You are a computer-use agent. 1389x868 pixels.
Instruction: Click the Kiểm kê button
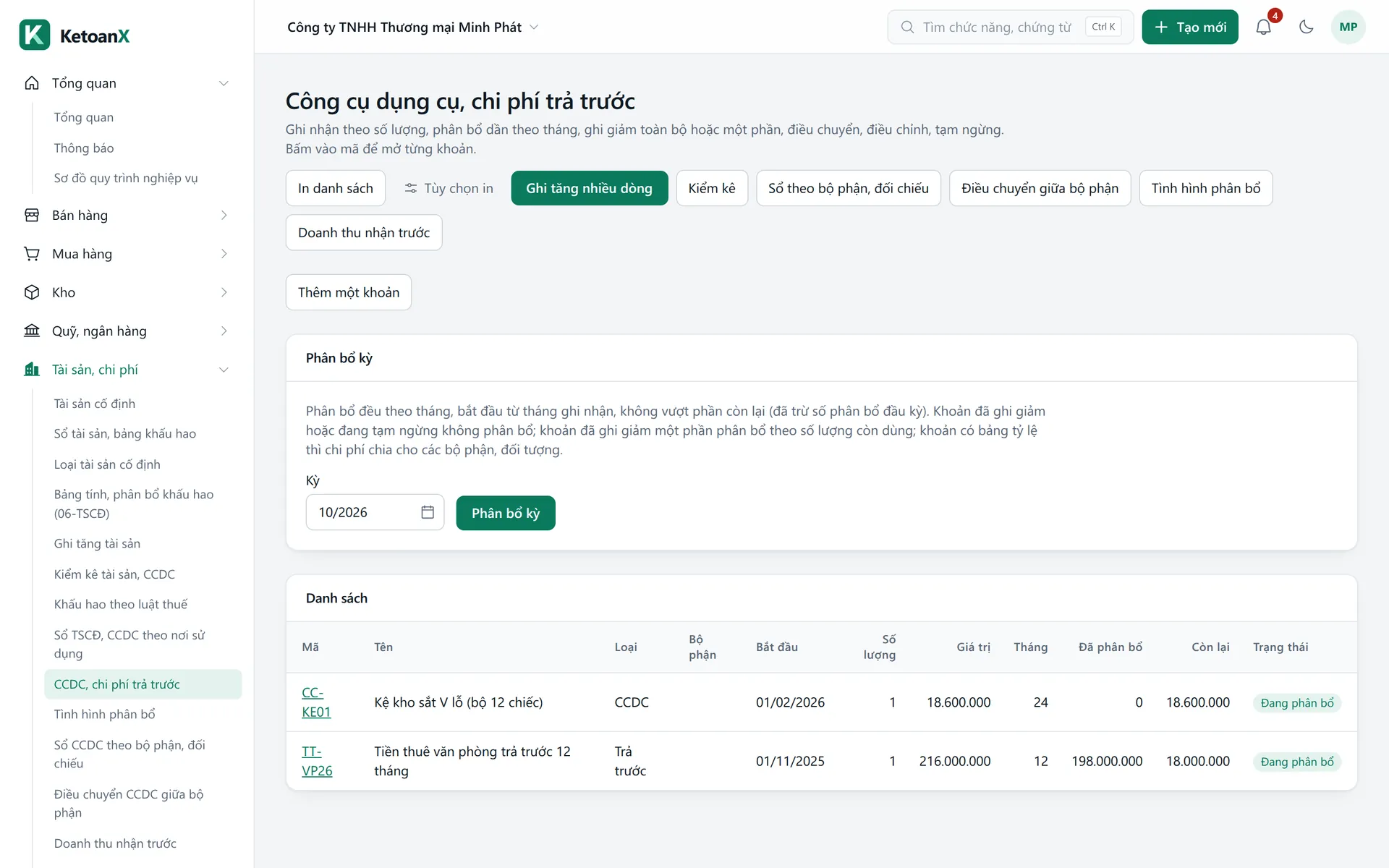coord(712,188)
